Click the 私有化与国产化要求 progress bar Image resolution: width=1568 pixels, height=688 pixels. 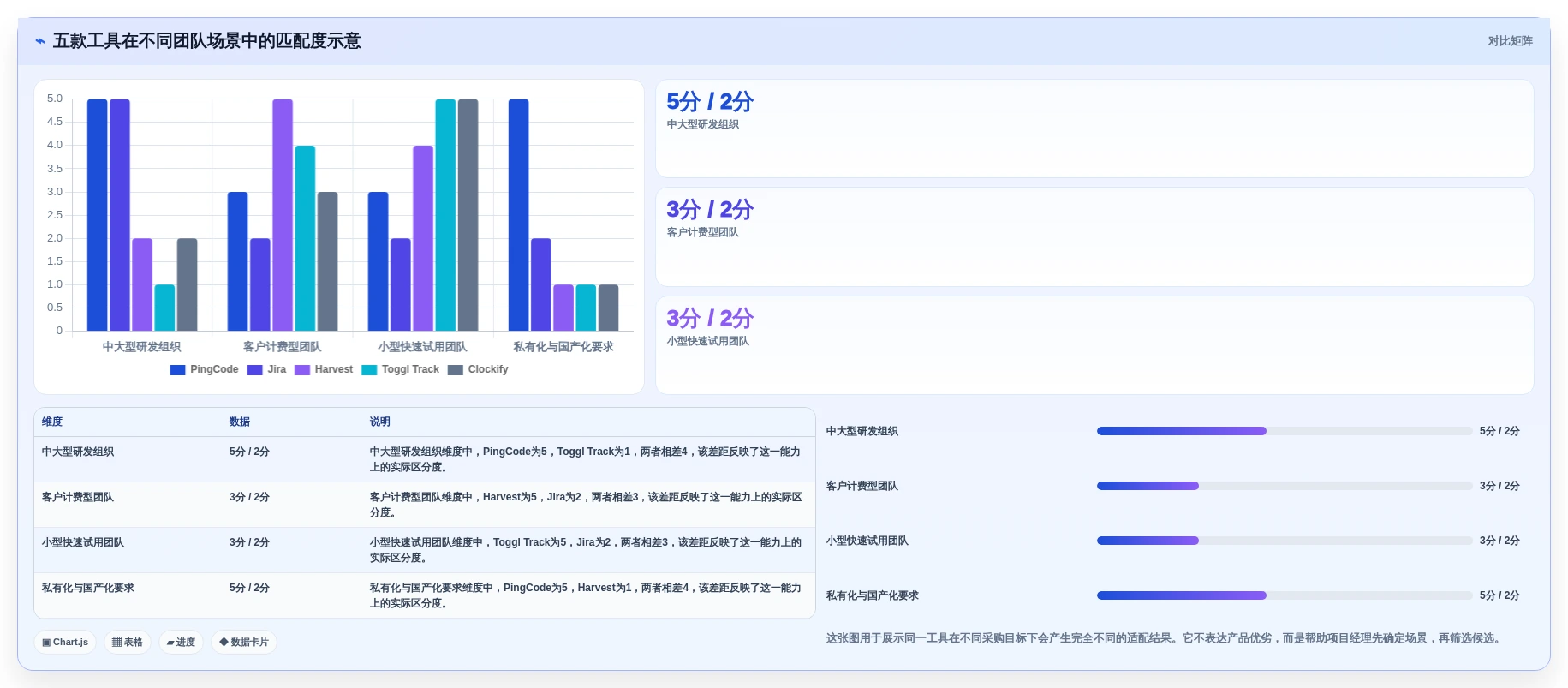point(1285,595)
